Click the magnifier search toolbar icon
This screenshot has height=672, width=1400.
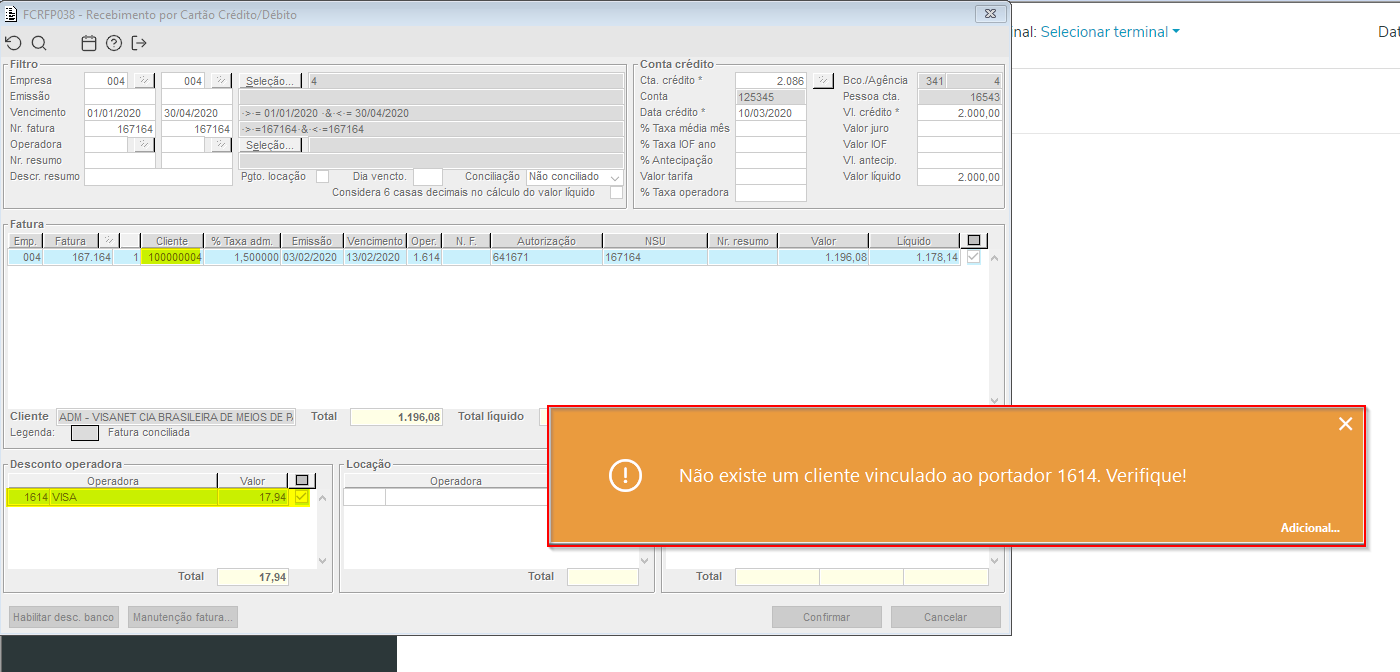pyautogui.click(x=39, y=43)
